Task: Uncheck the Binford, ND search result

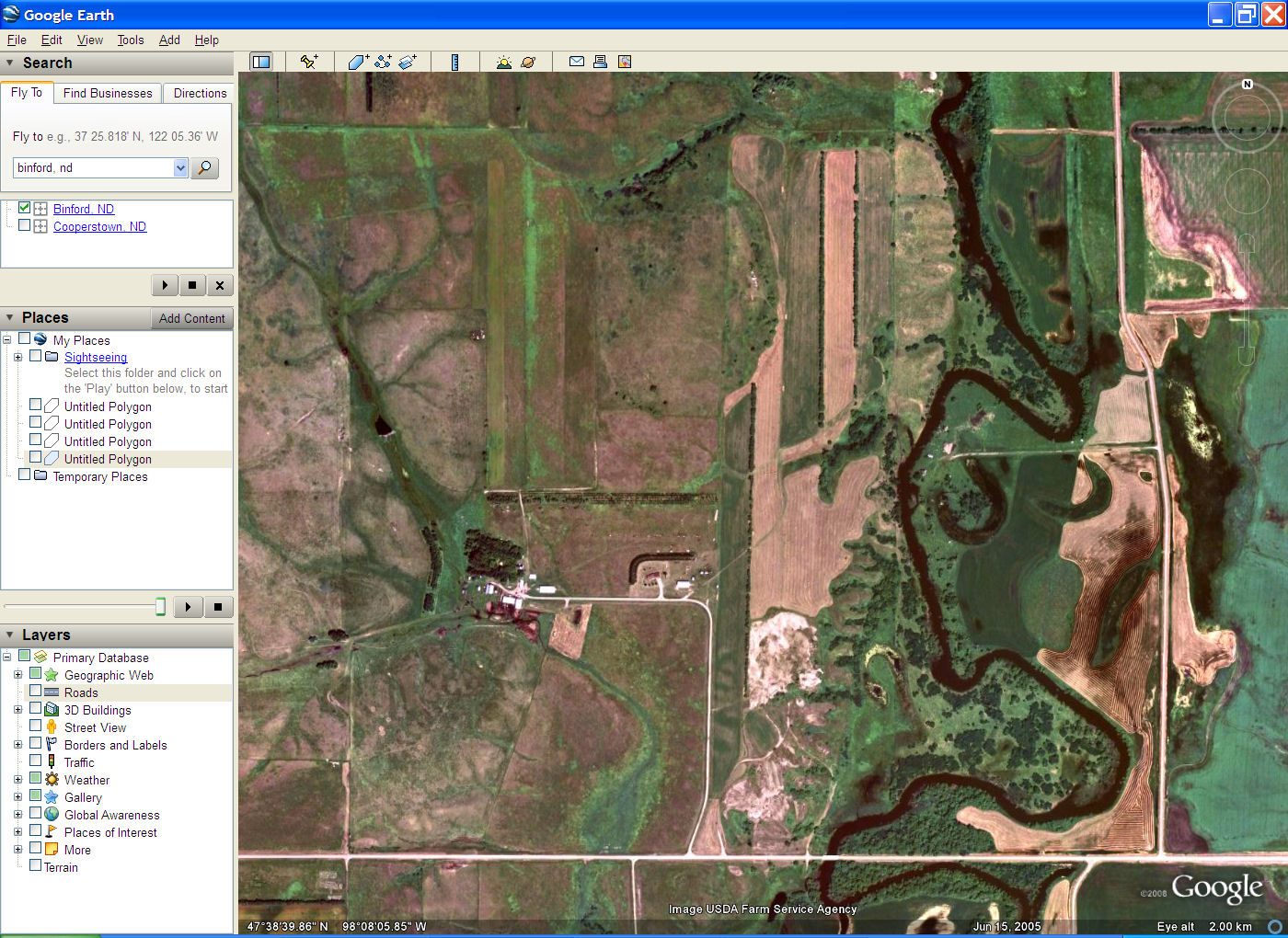Action: point(25,208)
